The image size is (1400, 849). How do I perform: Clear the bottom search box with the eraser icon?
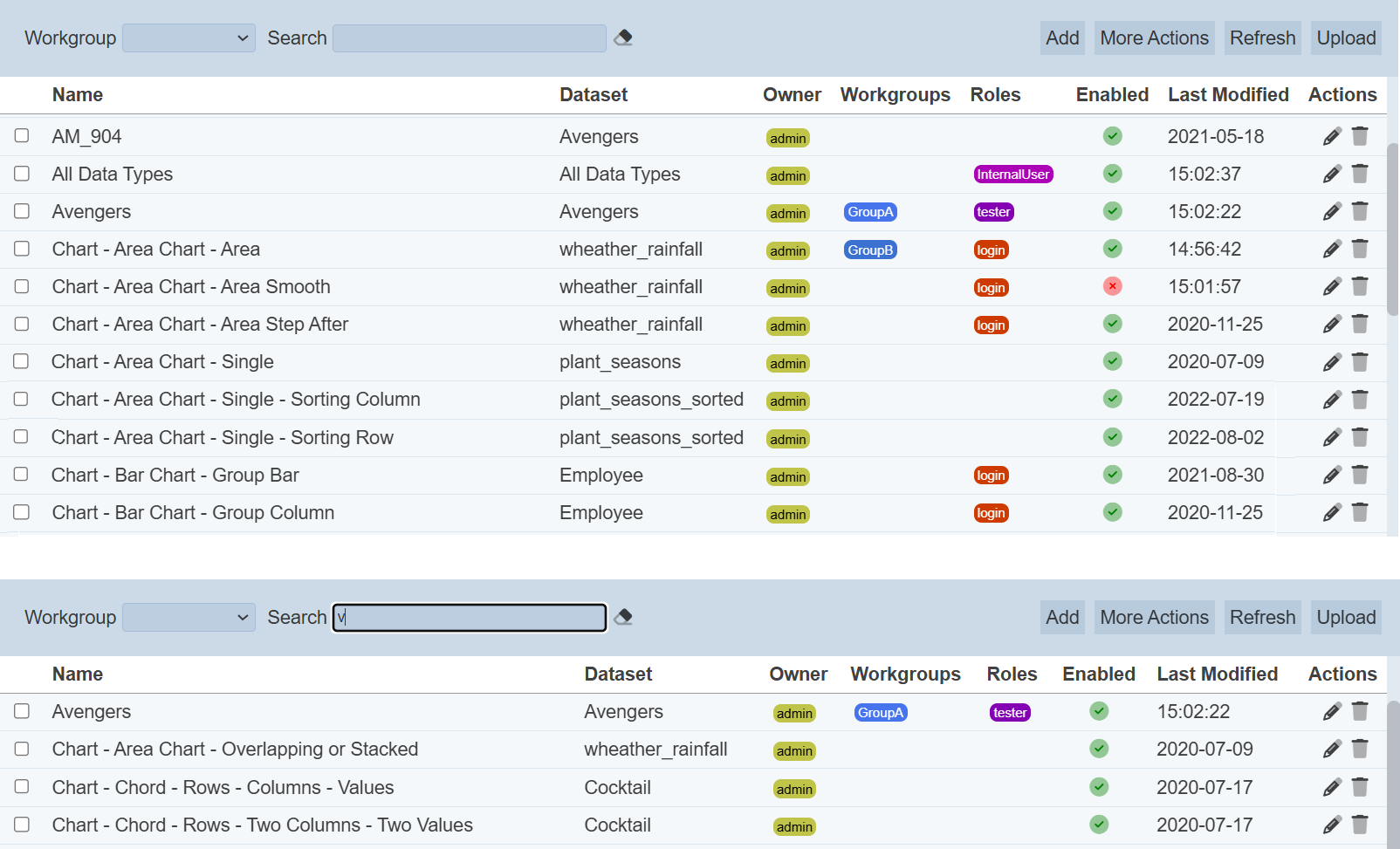click(623, 617)
